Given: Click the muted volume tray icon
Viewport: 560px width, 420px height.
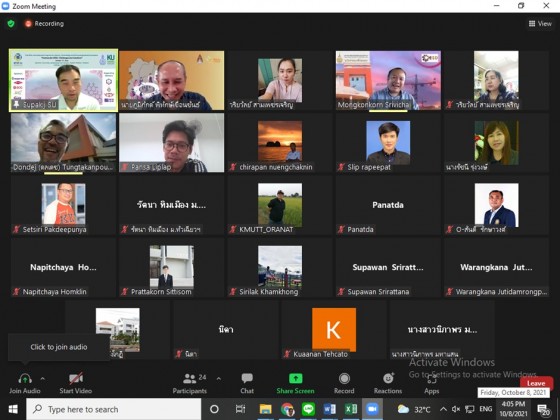Looking at the screenshot, I should tap(456, 409).
